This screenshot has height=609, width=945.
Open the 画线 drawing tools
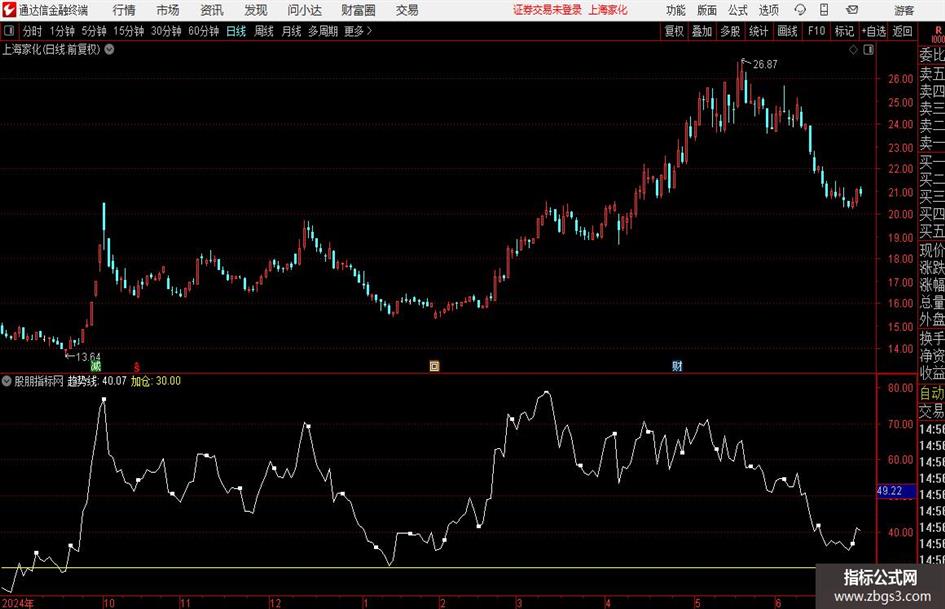coord(788,31)
